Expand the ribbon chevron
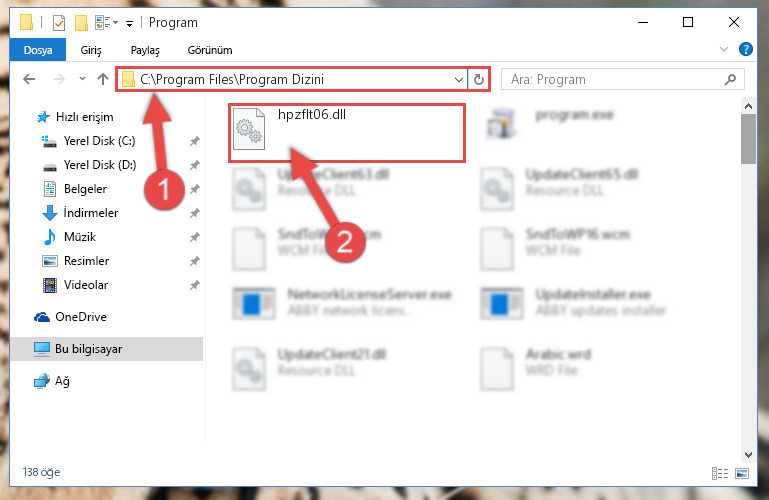Screen dimensions: 769x500 pos(723,49)
